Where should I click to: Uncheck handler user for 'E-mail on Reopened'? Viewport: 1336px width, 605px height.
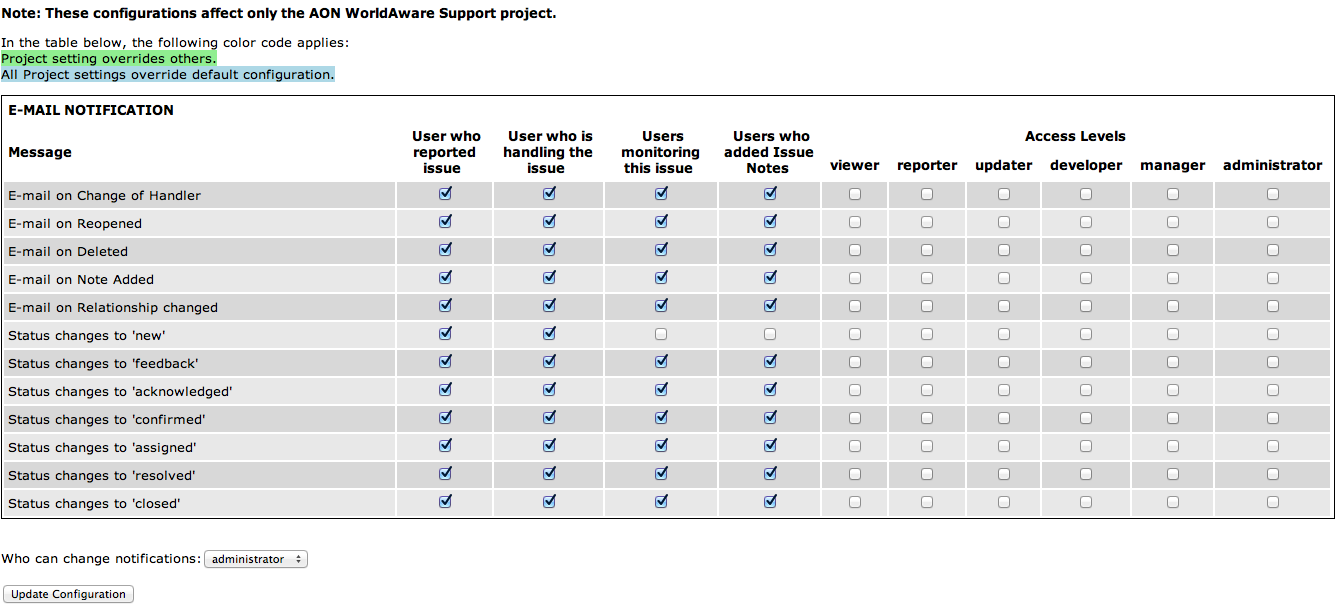[x=549, y=223]
